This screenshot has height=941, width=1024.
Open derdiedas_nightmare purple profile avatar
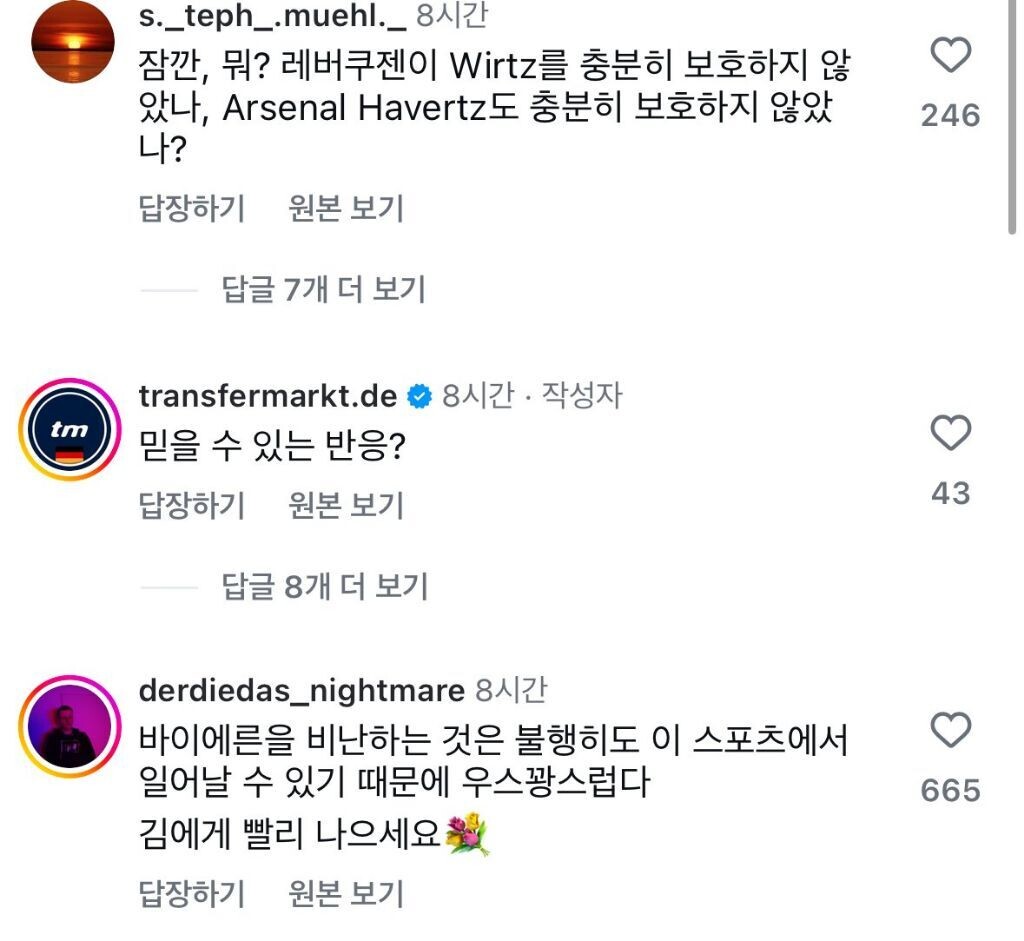pos(70,726)
